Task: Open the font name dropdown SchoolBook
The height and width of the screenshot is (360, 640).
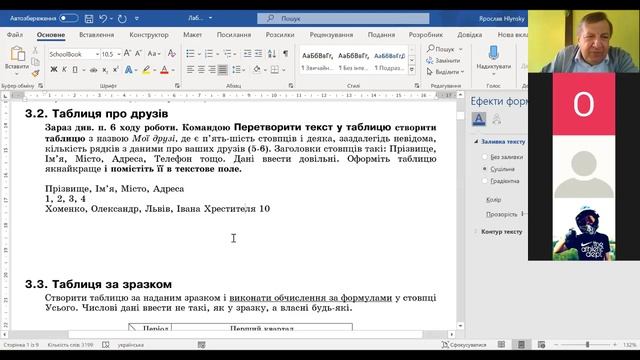Action: (97, 54)
